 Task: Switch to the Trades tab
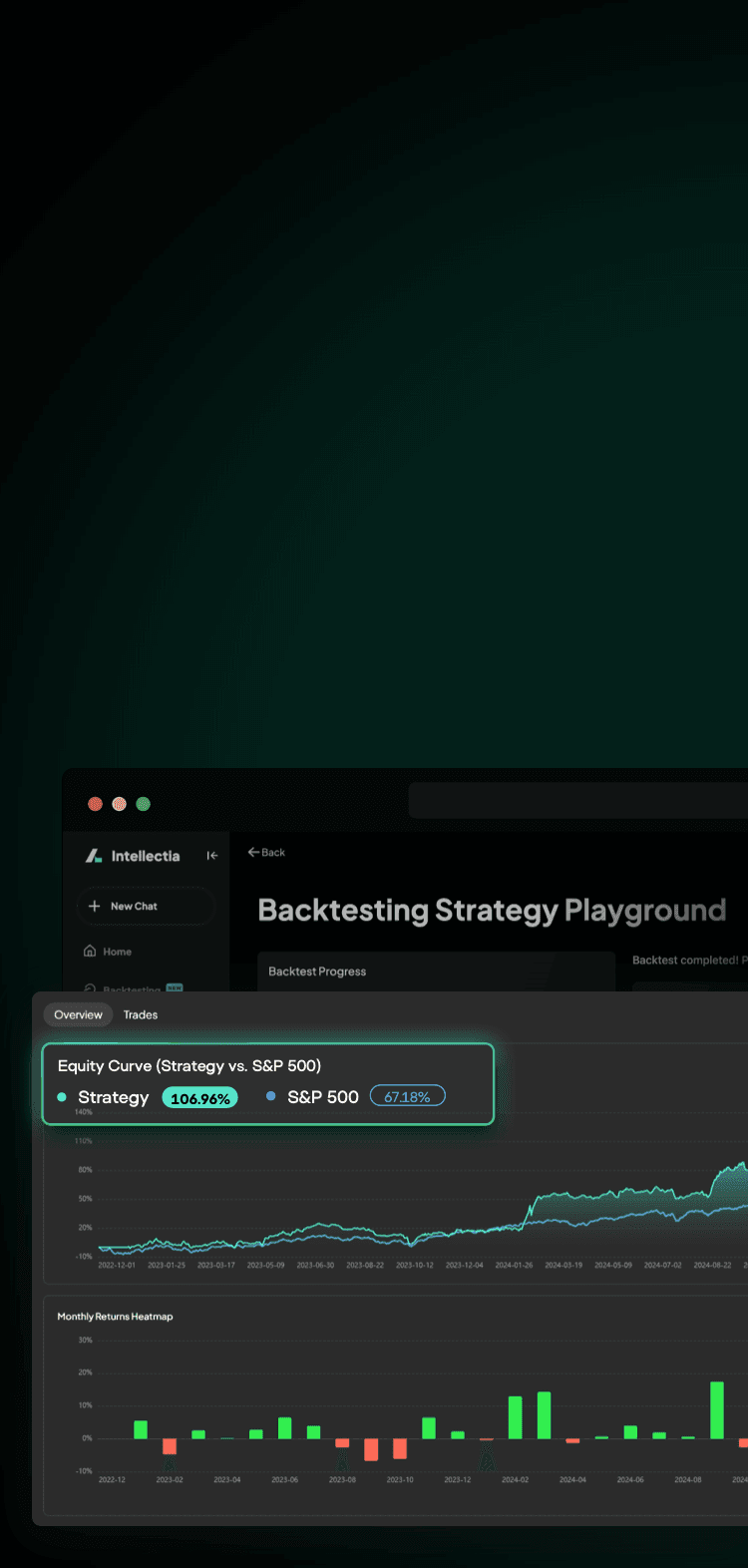(141, 1014)
